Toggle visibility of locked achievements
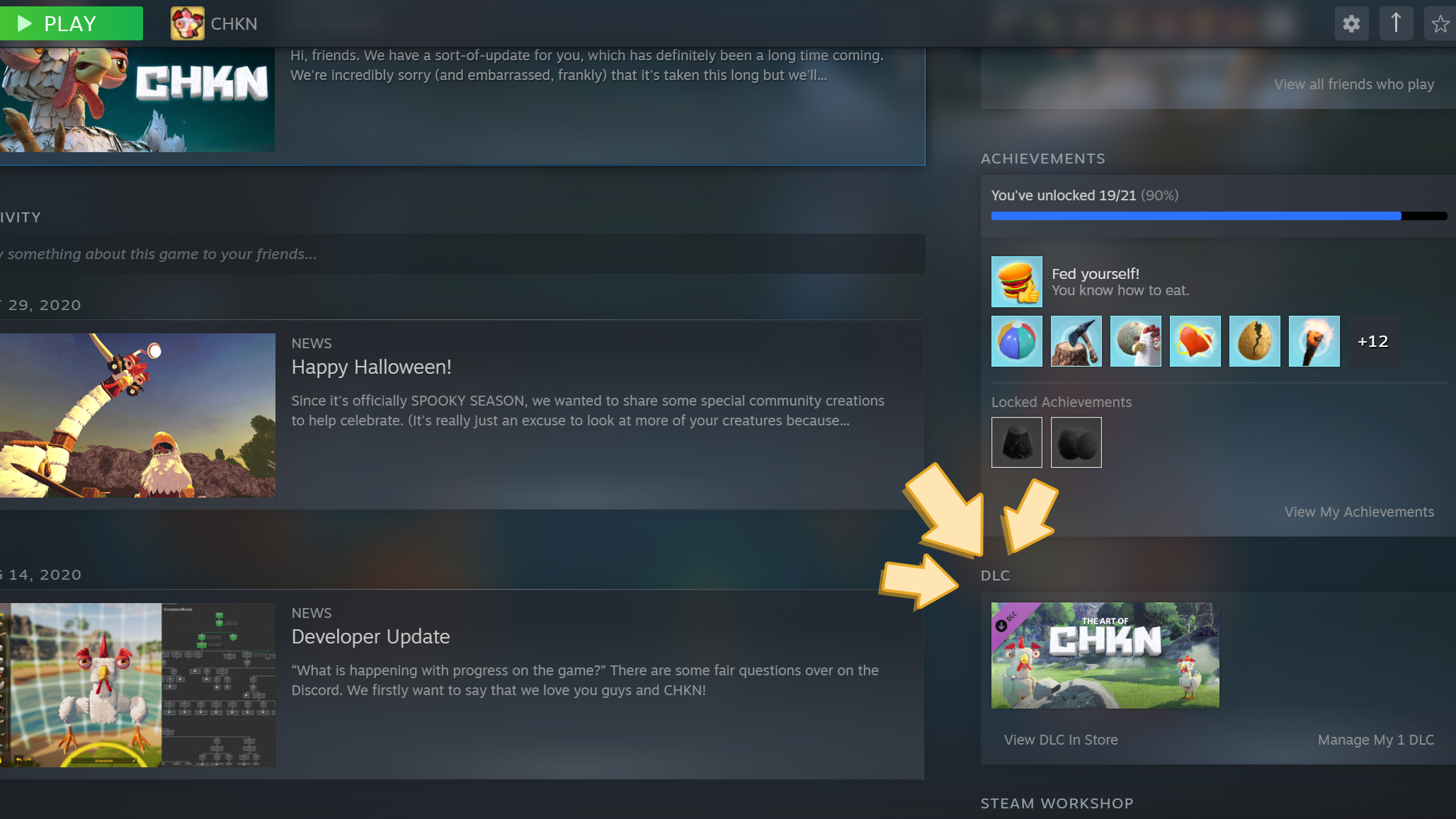This screenshot has width=1456, height=819. click(1061, 401)
